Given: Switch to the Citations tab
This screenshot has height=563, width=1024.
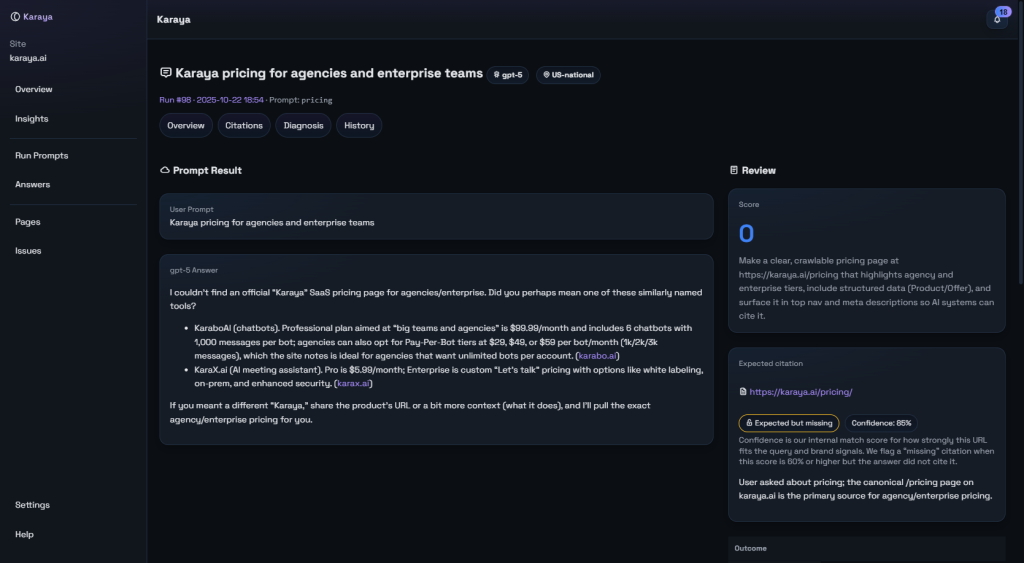Looking at the screenshot, I should pos(244,126).
